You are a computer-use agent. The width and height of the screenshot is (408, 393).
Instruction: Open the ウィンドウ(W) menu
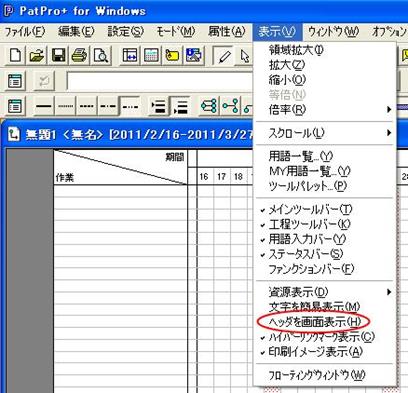333,32
